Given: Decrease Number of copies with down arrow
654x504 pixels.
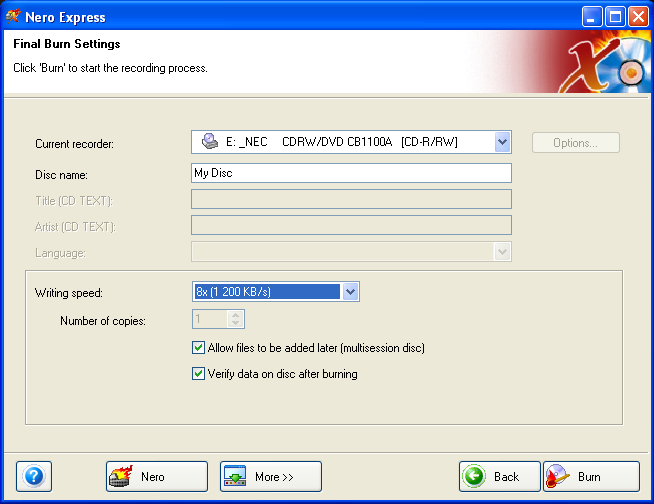Looking at the screenshot, I should (236, 323).
